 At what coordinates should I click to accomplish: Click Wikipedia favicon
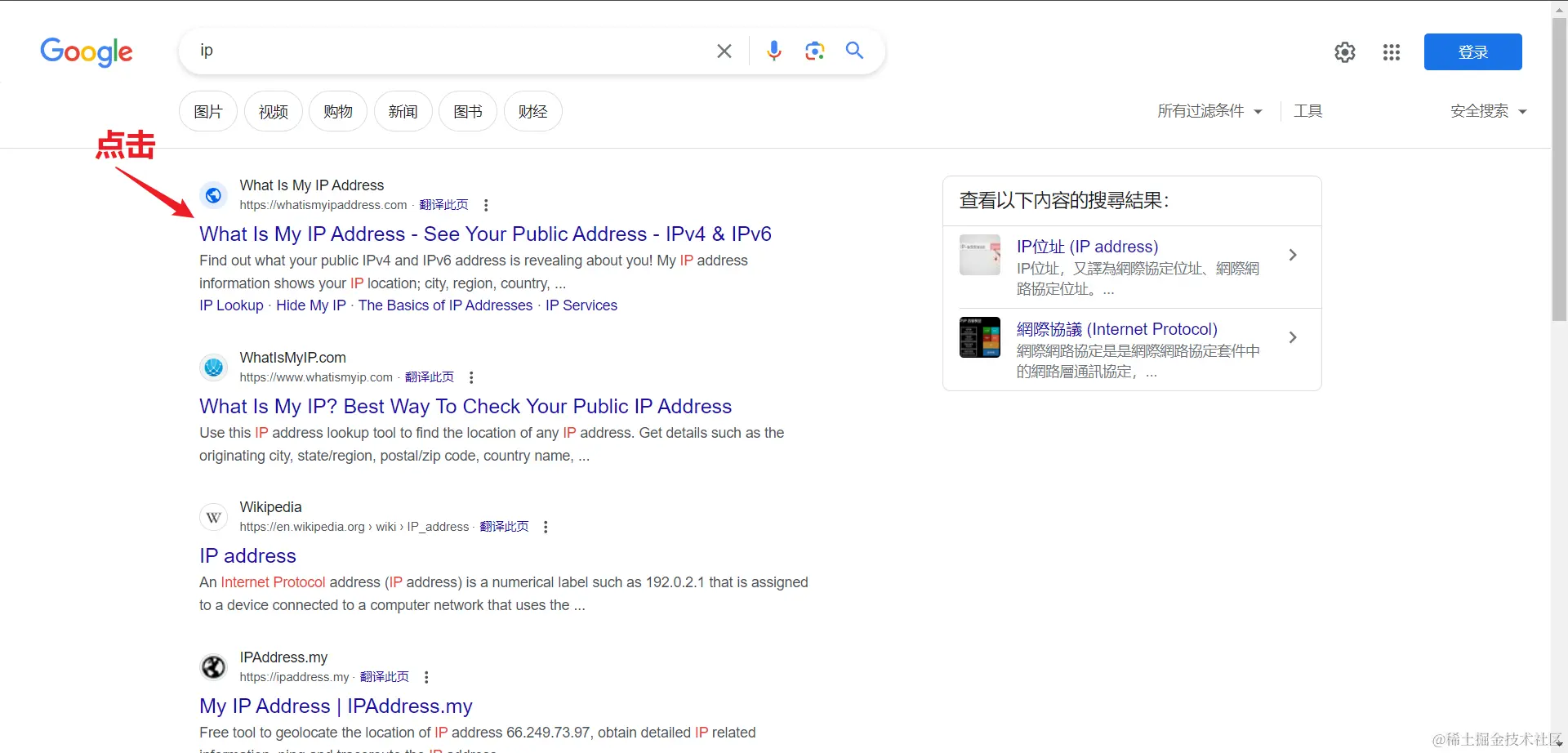(213, 517)
